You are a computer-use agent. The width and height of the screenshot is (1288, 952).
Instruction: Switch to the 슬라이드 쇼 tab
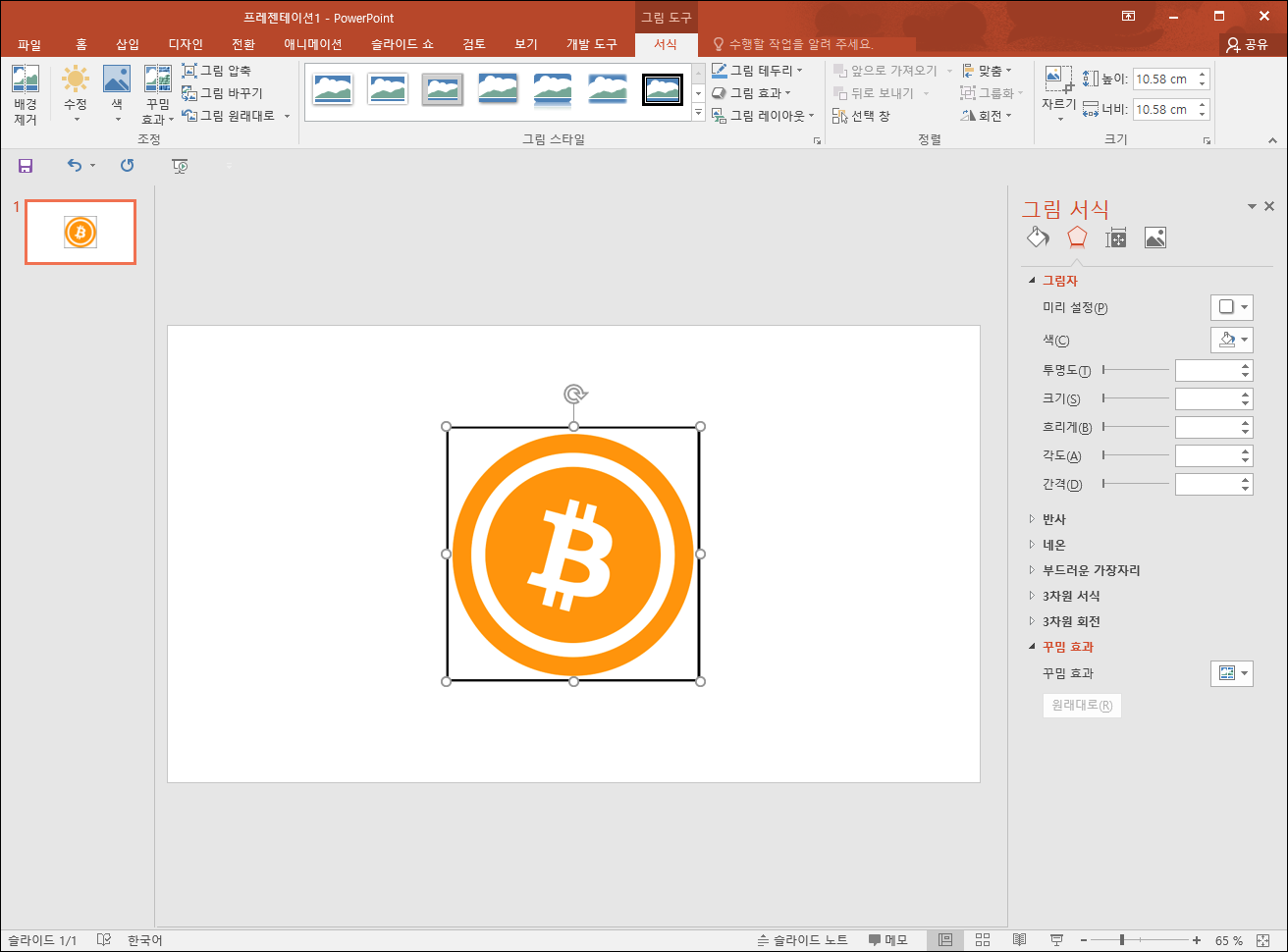pos(402,44)
